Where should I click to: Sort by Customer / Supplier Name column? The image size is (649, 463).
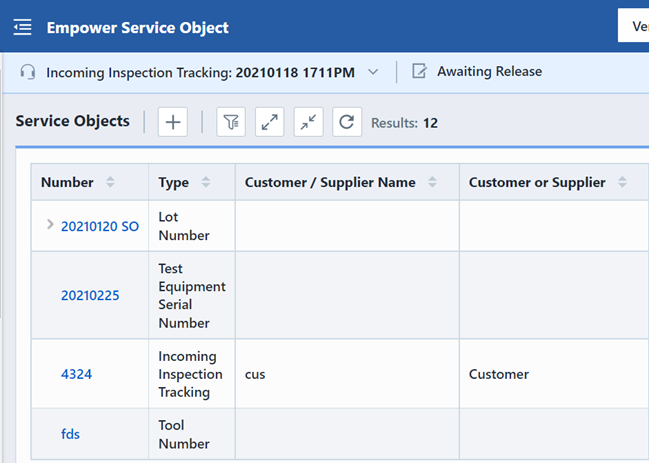point(432,183)
